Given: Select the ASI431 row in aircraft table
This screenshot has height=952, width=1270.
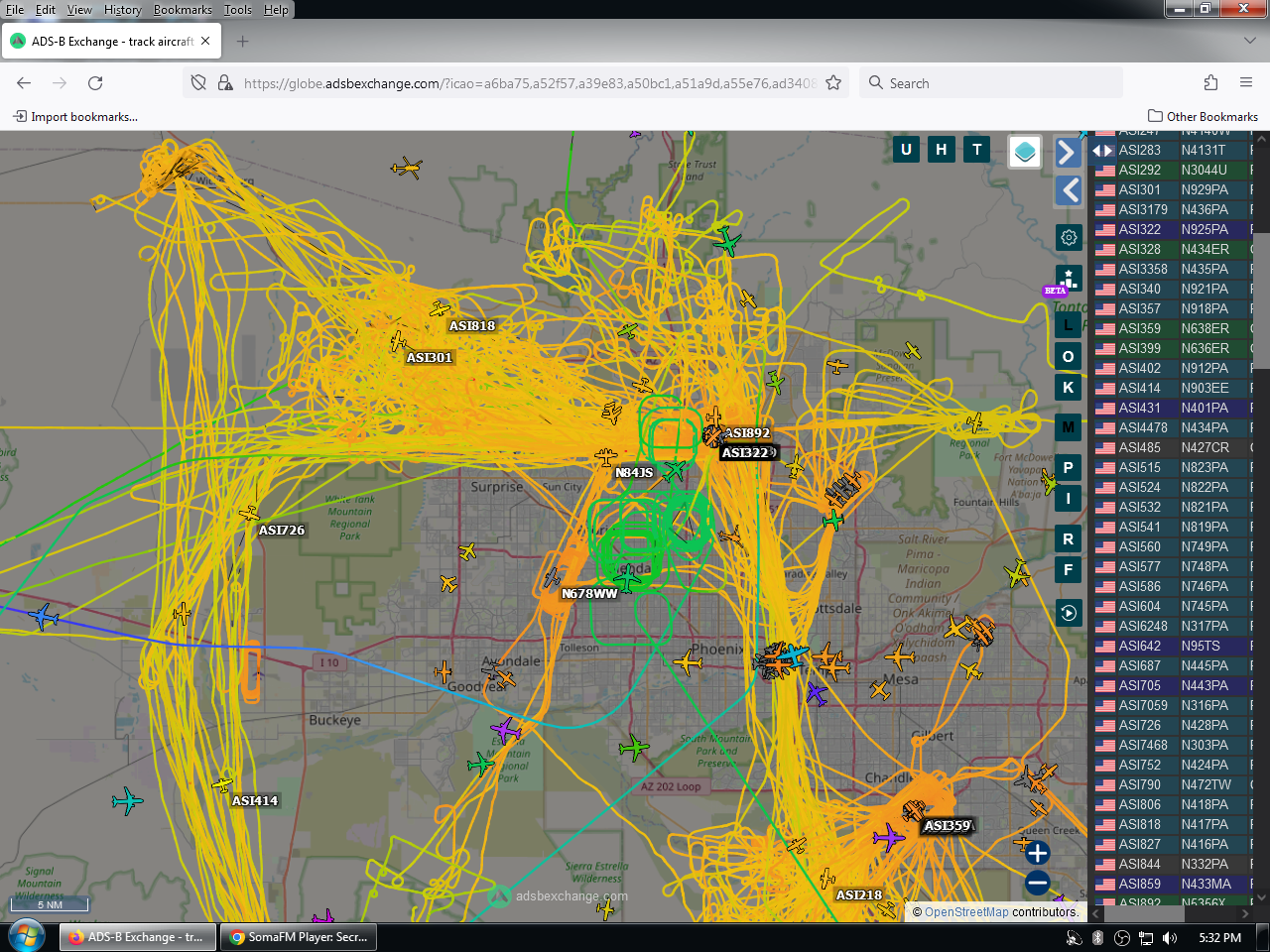Looking at the screenshot, I should tap(1174, 408).
